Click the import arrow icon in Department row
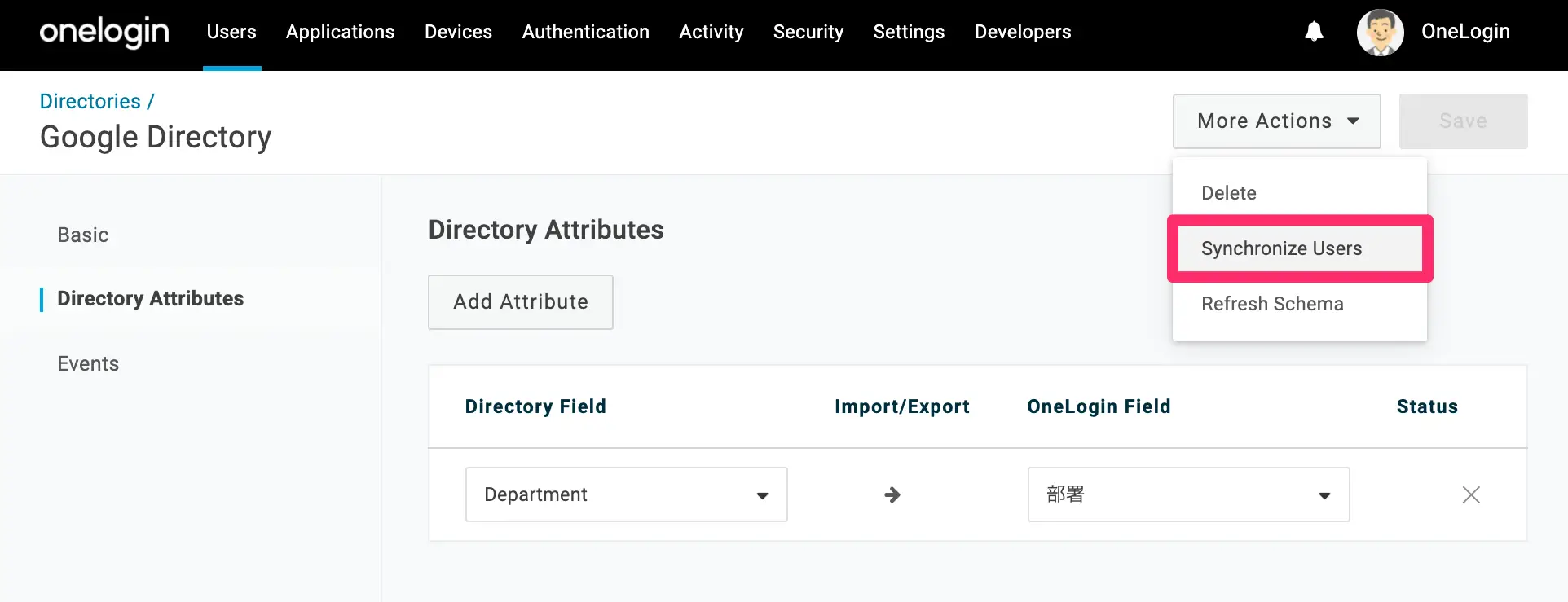 892,494
